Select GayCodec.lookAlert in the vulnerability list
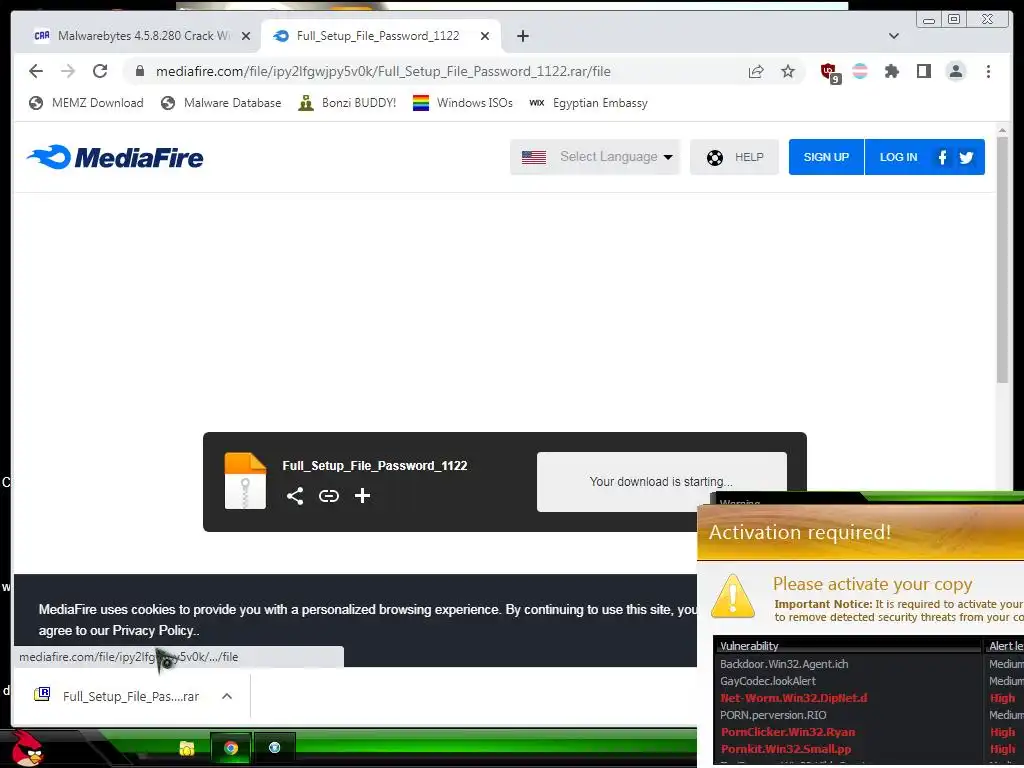The image size is (1024, 768). coord(767,681)
